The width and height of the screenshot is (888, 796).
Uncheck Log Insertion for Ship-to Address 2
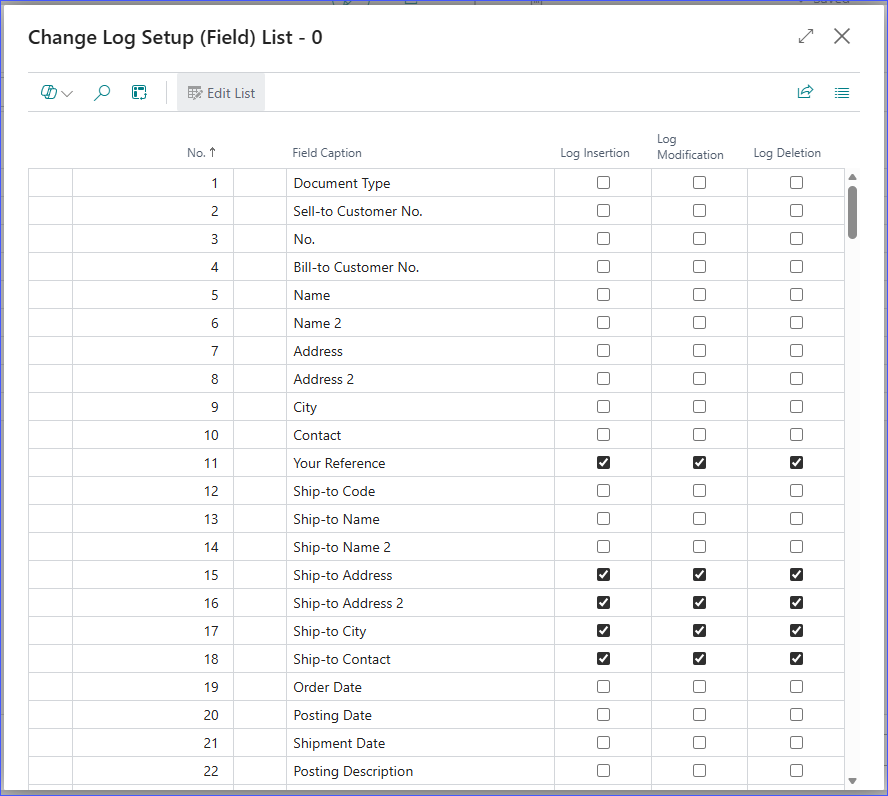pos(603,603)
